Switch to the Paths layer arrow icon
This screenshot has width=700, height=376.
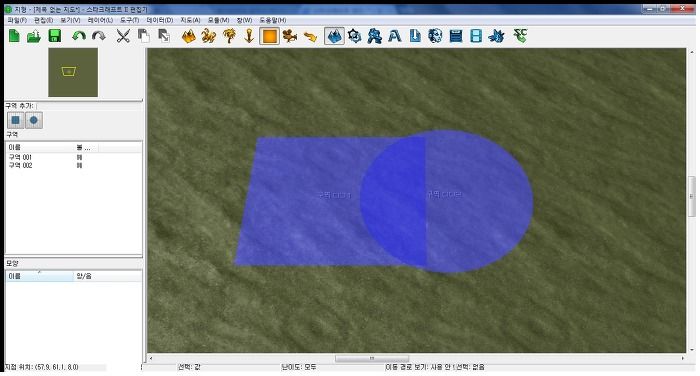tap(310, 36)
